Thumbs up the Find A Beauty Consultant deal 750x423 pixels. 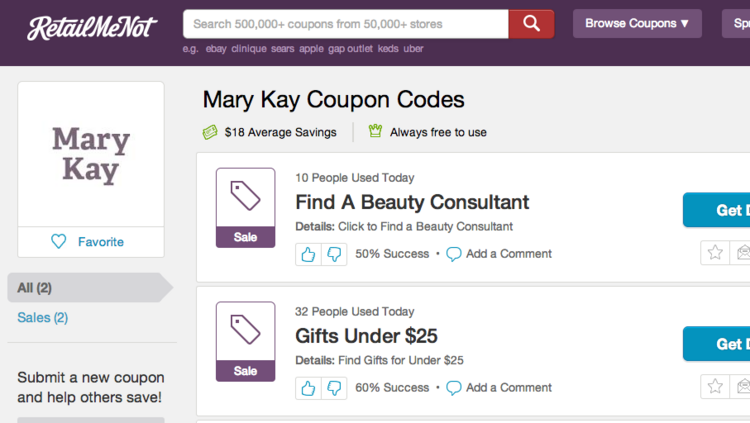click(x=308, y=254)
